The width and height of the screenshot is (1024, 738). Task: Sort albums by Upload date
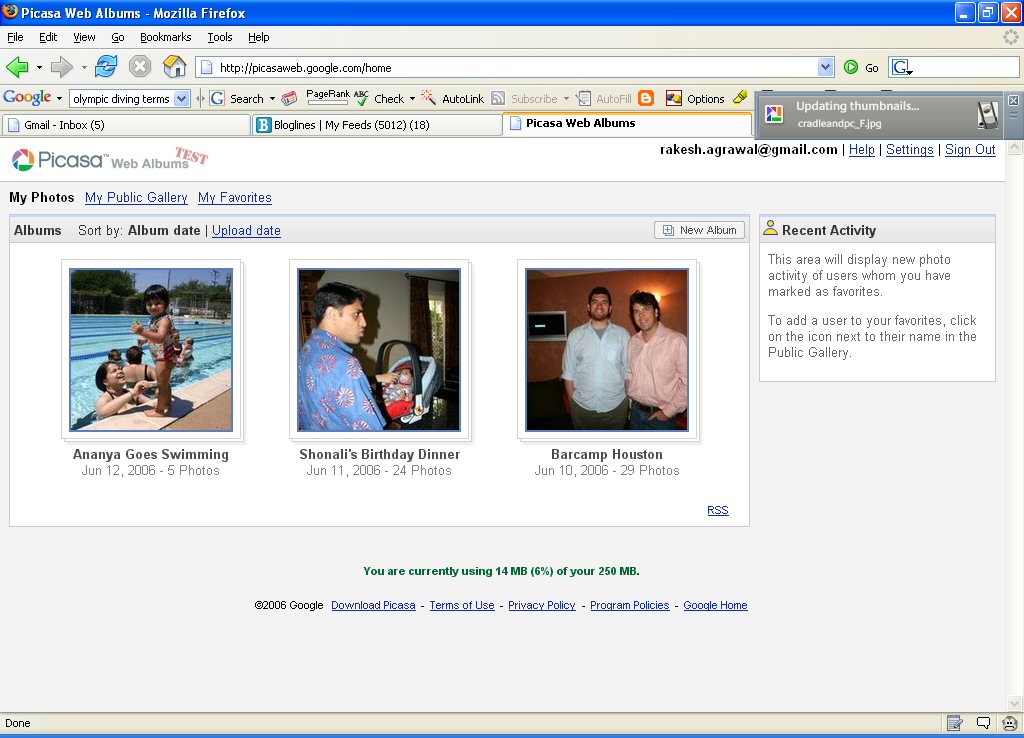pos(246,231)
